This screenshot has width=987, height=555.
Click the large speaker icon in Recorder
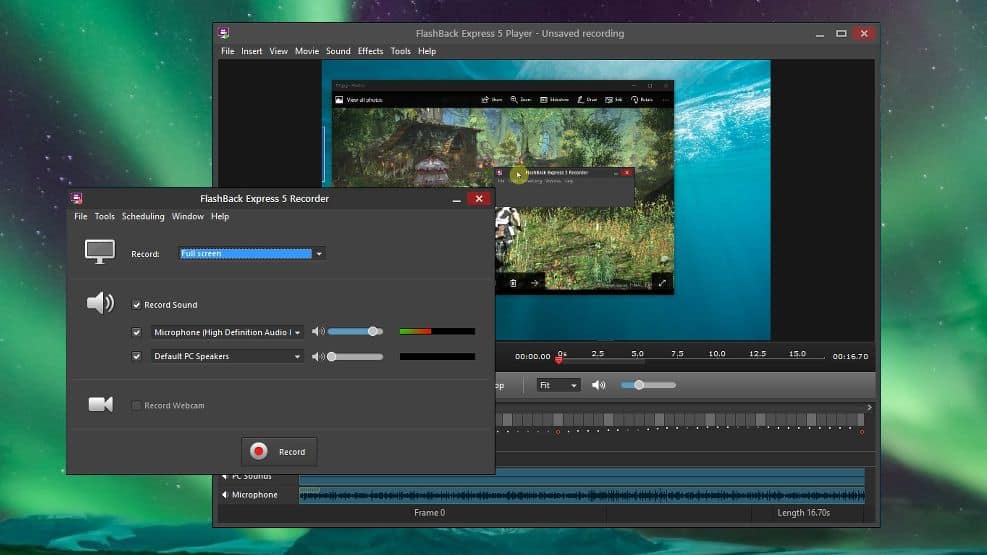(x=100, y=303)
